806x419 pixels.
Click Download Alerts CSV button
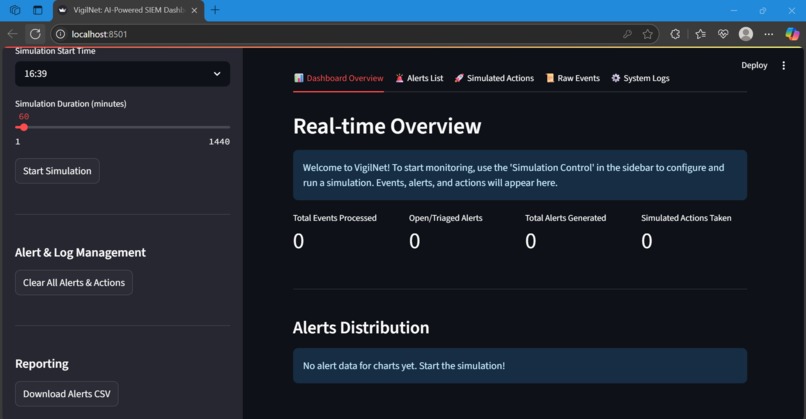(x=66, y=394)
